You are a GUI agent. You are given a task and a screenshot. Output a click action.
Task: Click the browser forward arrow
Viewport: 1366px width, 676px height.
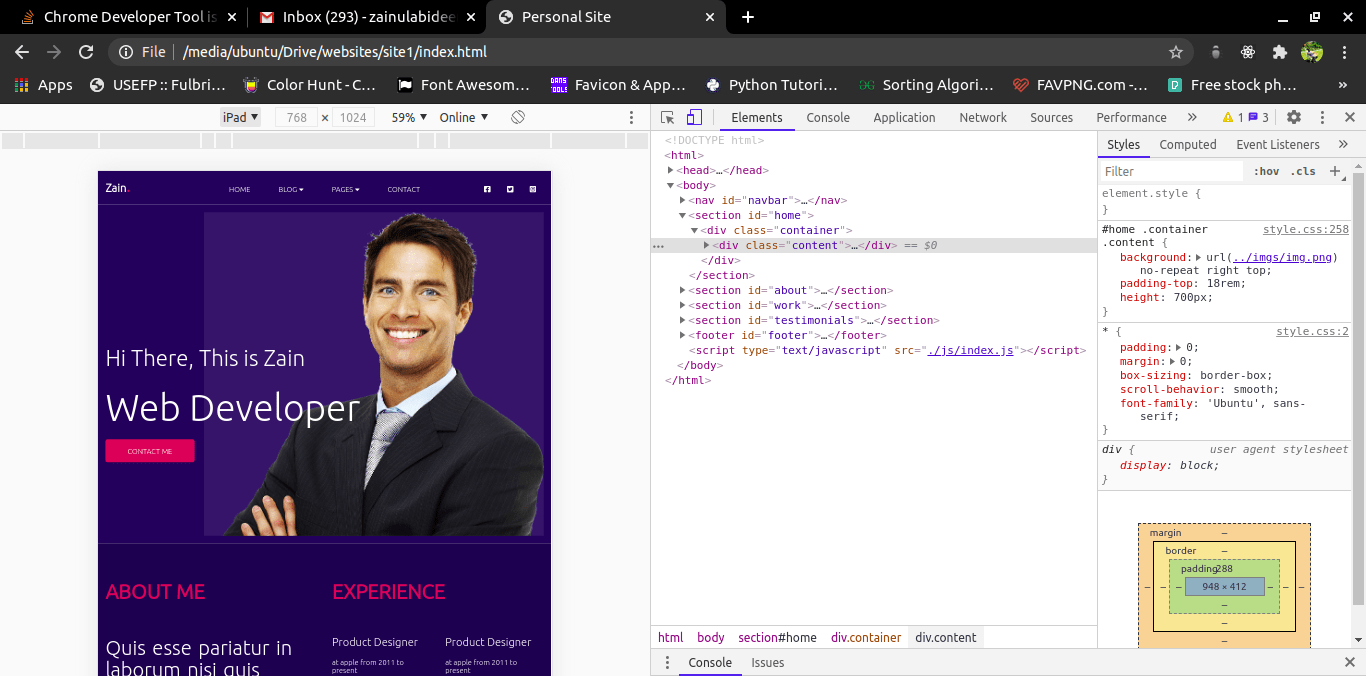click(x=54, y=52)
